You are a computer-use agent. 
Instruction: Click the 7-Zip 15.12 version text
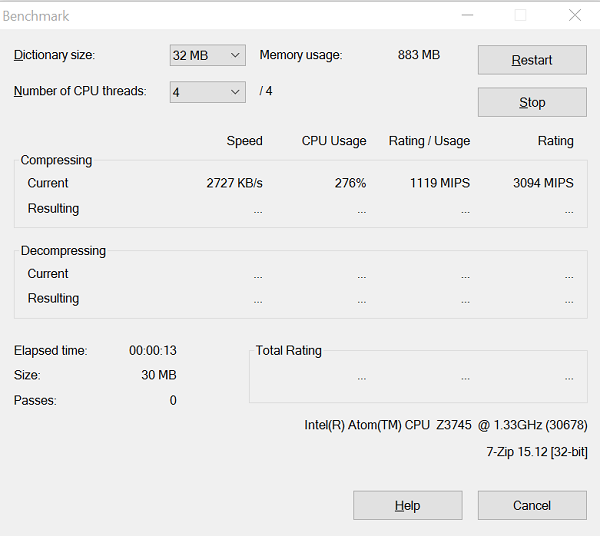pos(536,452)
